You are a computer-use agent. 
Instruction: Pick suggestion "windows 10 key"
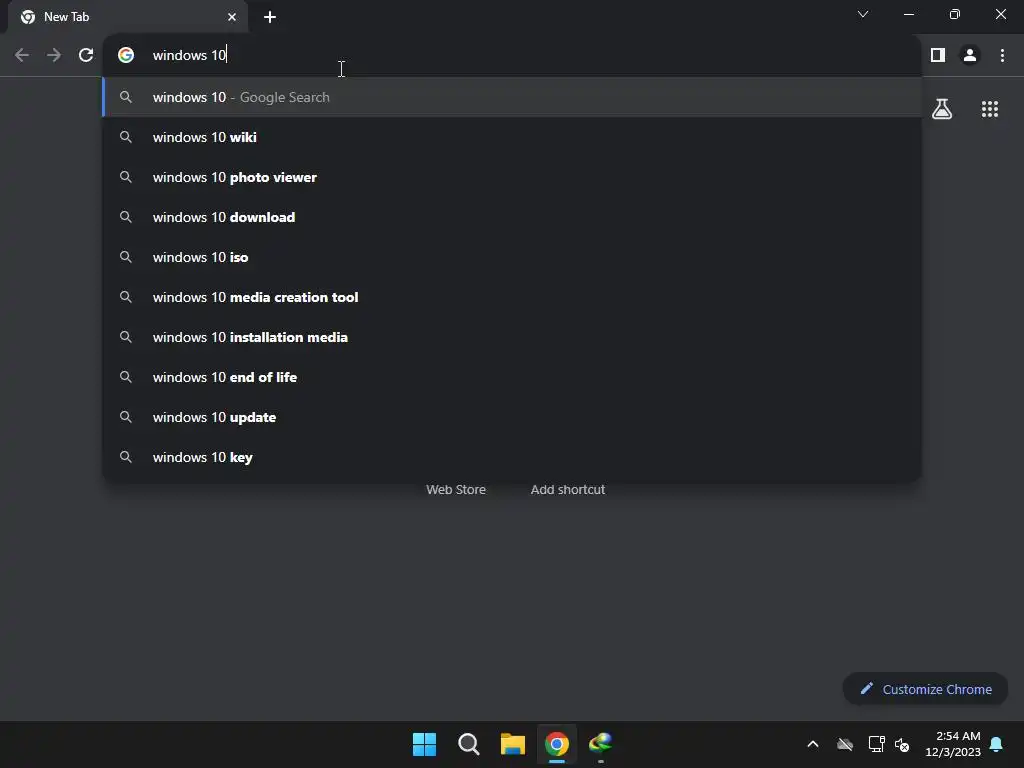point(513,457)
